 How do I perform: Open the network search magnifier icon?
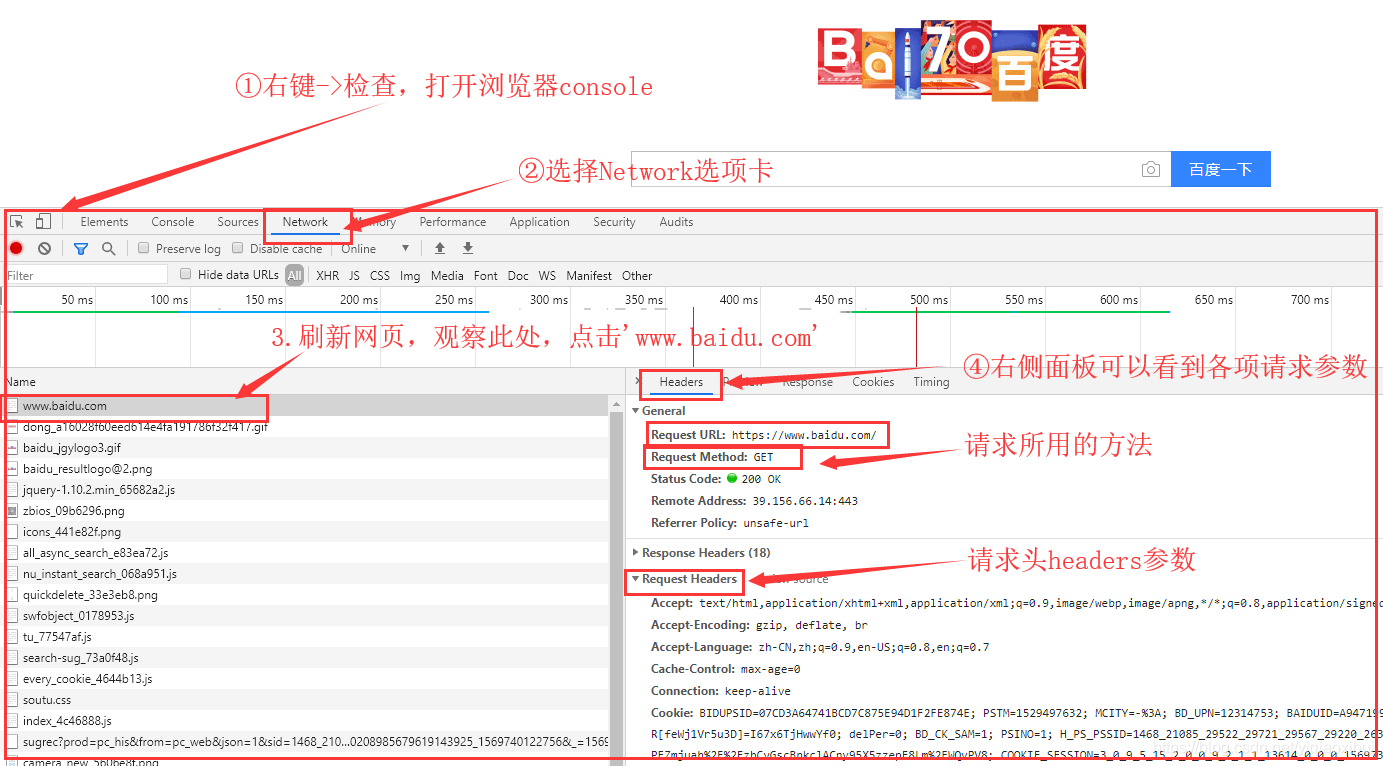click(108, 248)
